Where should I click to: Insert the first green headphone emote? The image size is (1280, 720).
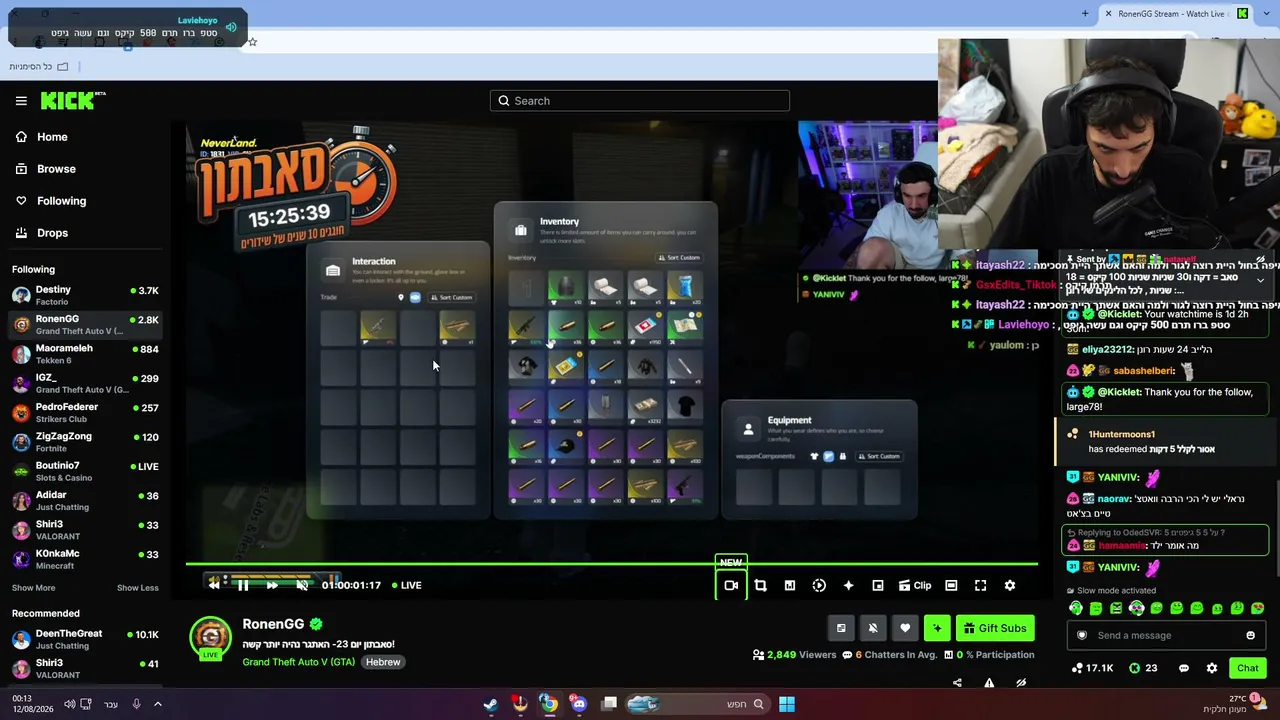coord(1076,608)
